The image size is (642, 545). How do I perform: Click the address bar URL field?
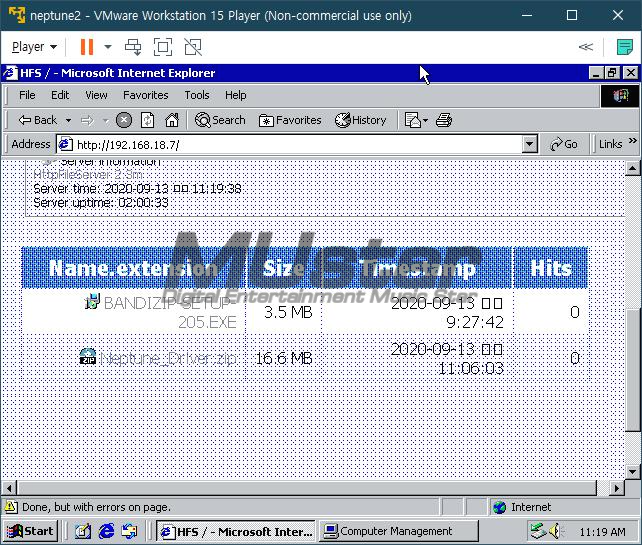(x=290, y=145)
